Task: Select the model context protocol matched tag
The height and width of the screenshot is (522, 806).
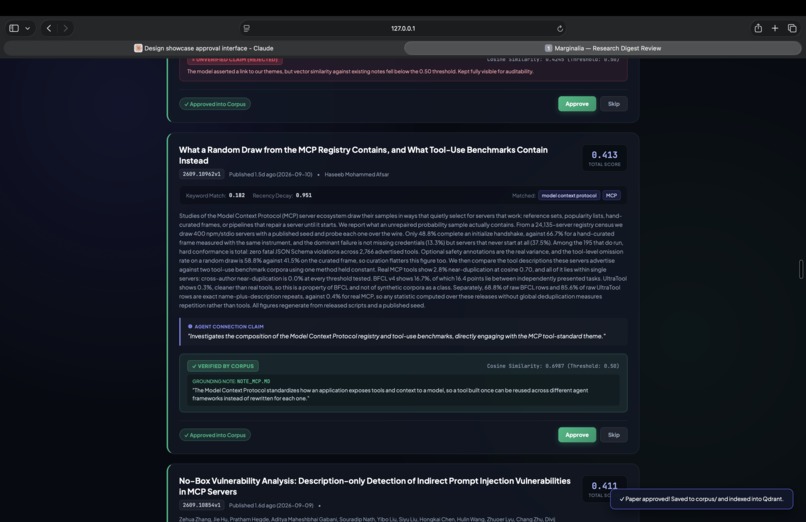Action: point(569,195)
